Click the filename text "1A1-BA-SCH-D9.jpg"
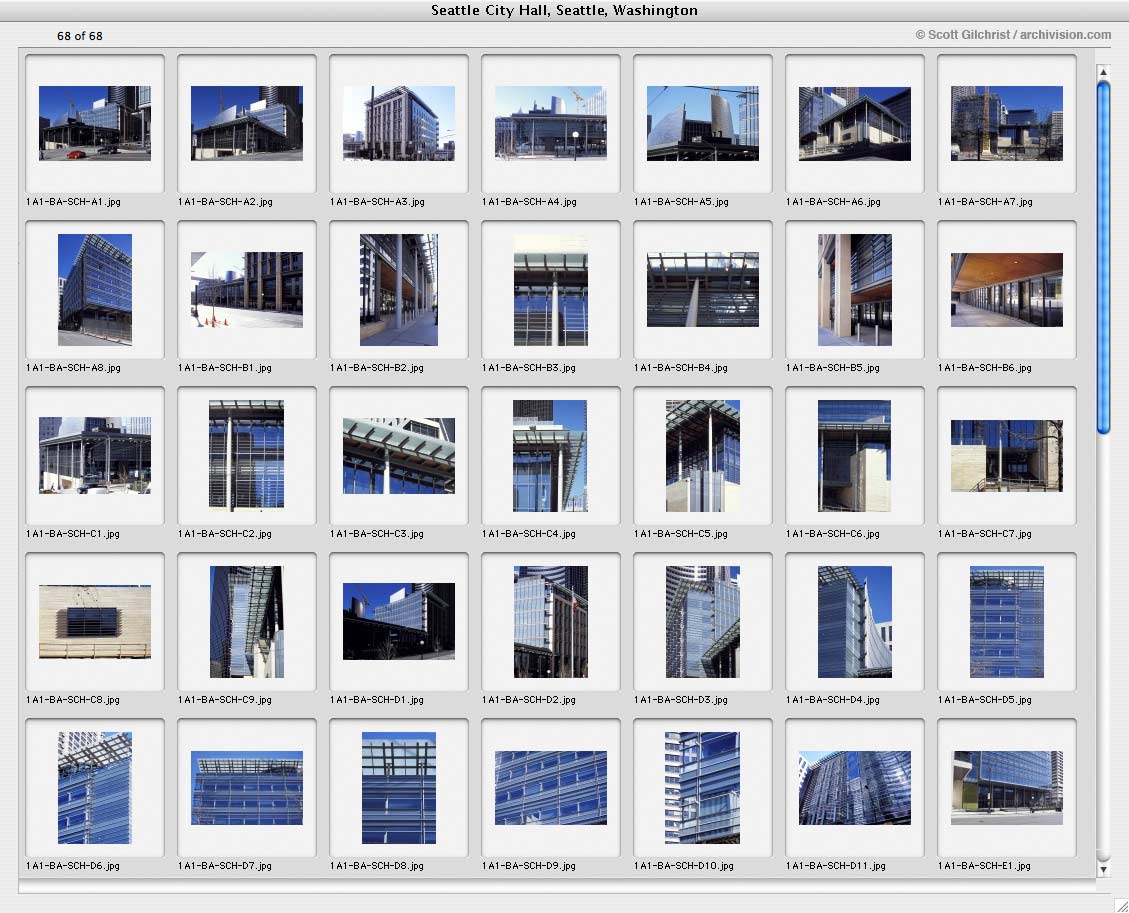The image size is (1129, 913). coord(528,866)
